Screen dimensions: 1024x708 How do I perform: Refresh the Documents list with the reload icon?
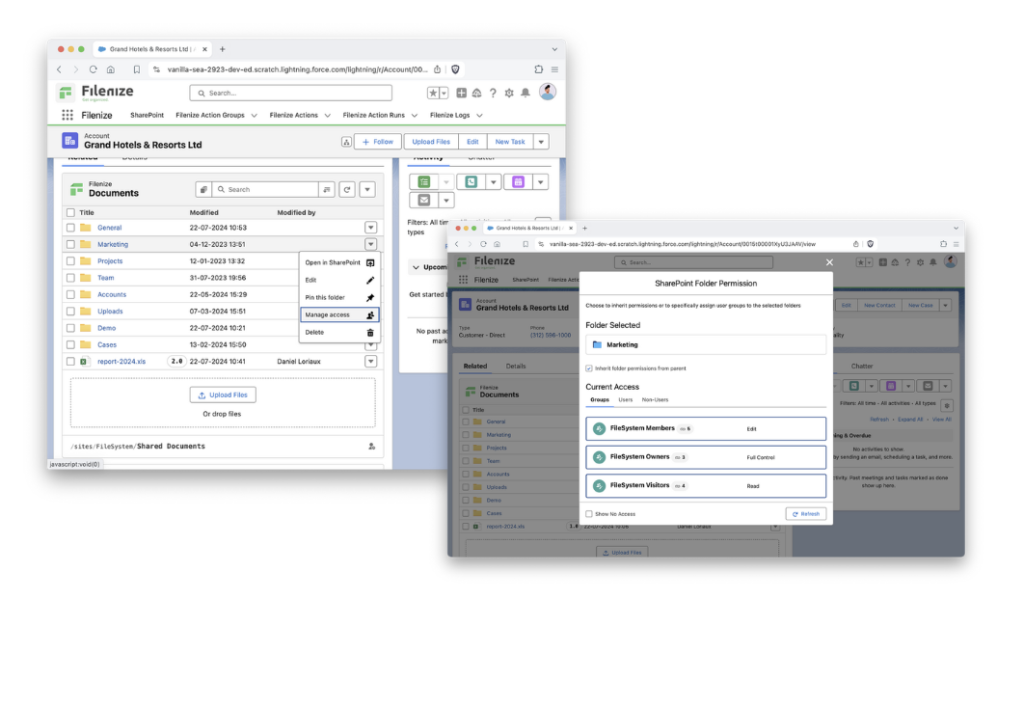(x=347, y=189)
